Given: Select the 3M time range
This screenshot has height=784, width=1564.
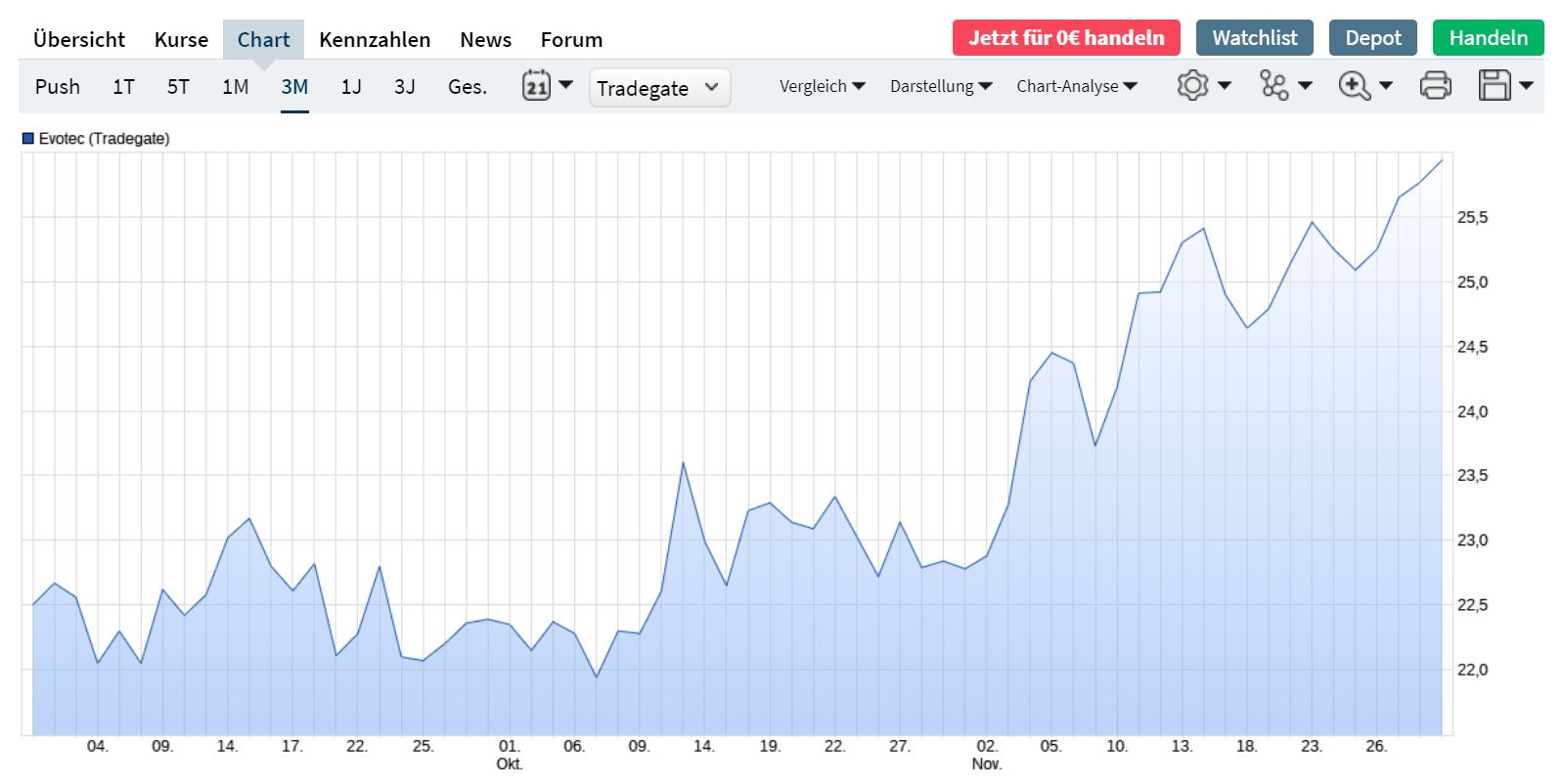Looking at the screenshot, I should pos(294,87).
